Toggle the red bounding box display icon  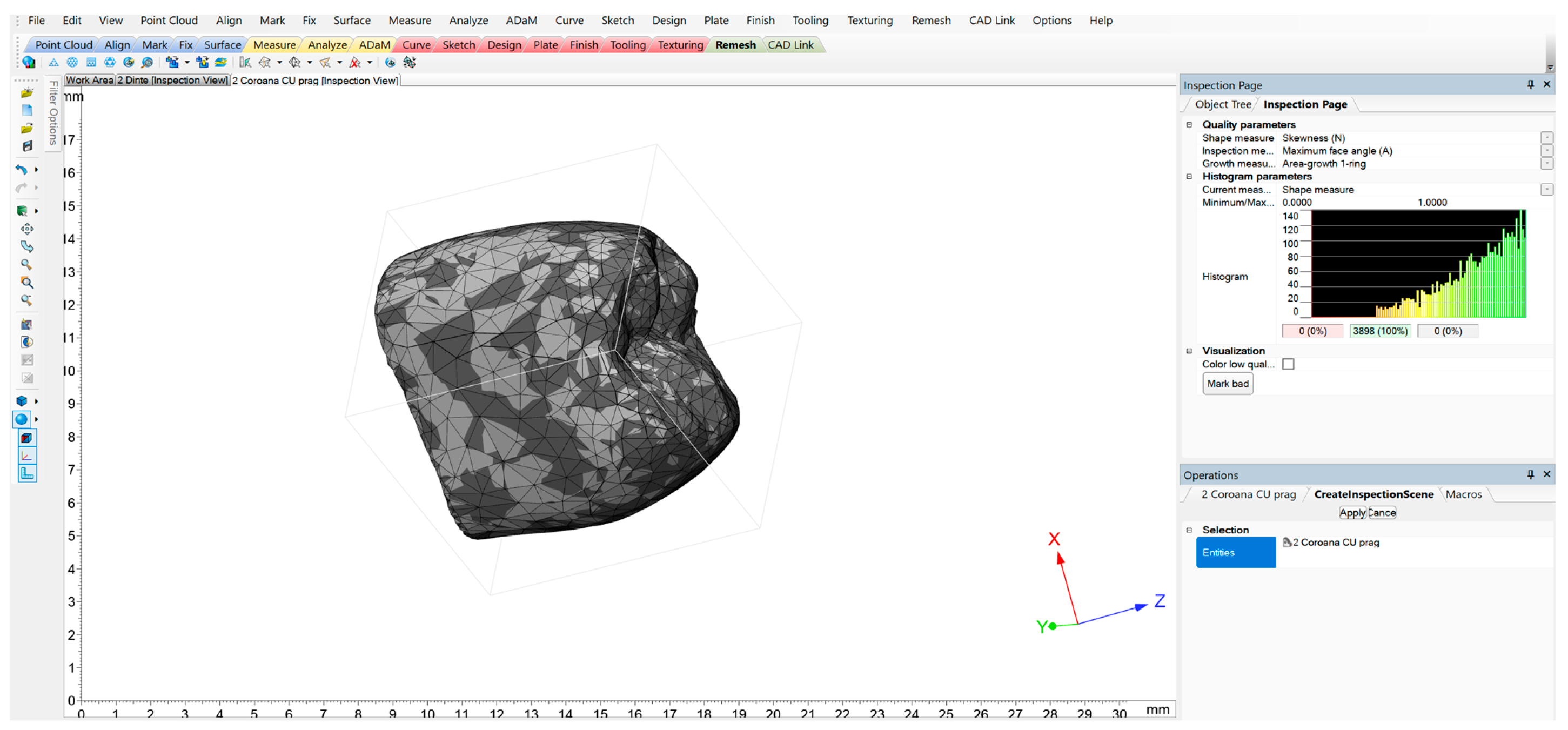[27, 438]
